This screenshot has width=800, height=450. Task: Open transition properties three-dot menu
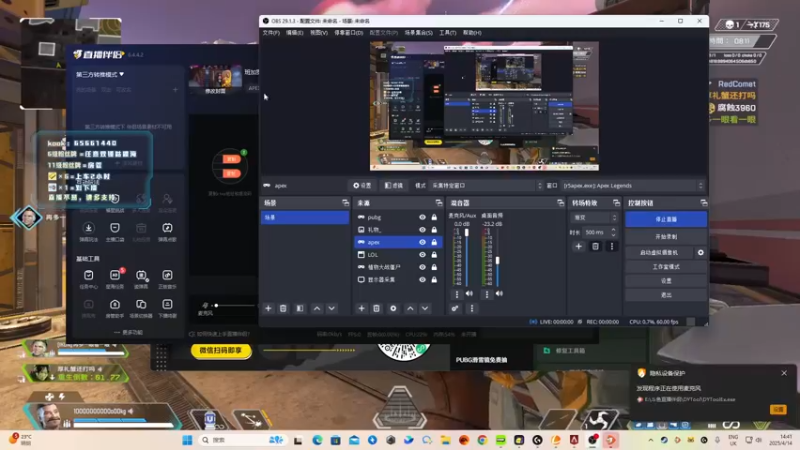tap(612, 246)
